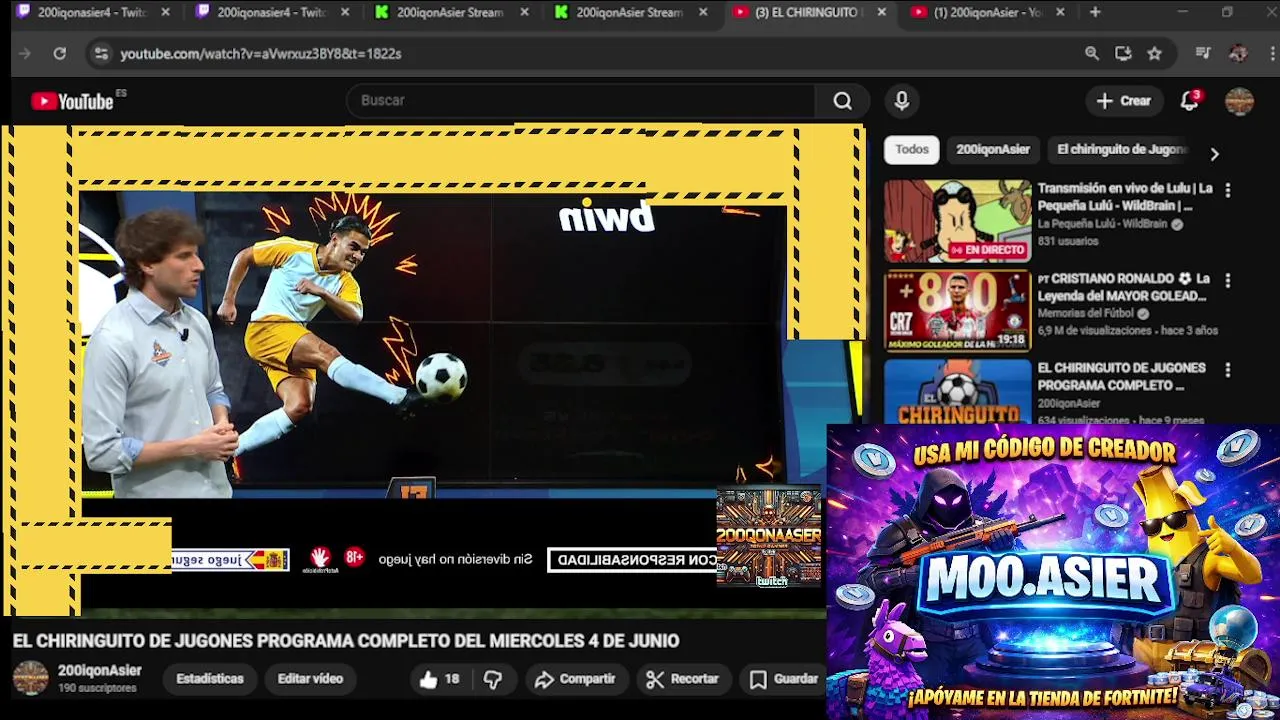
Task: Start voice search with the microphone icon
Action: pos(902,101)
